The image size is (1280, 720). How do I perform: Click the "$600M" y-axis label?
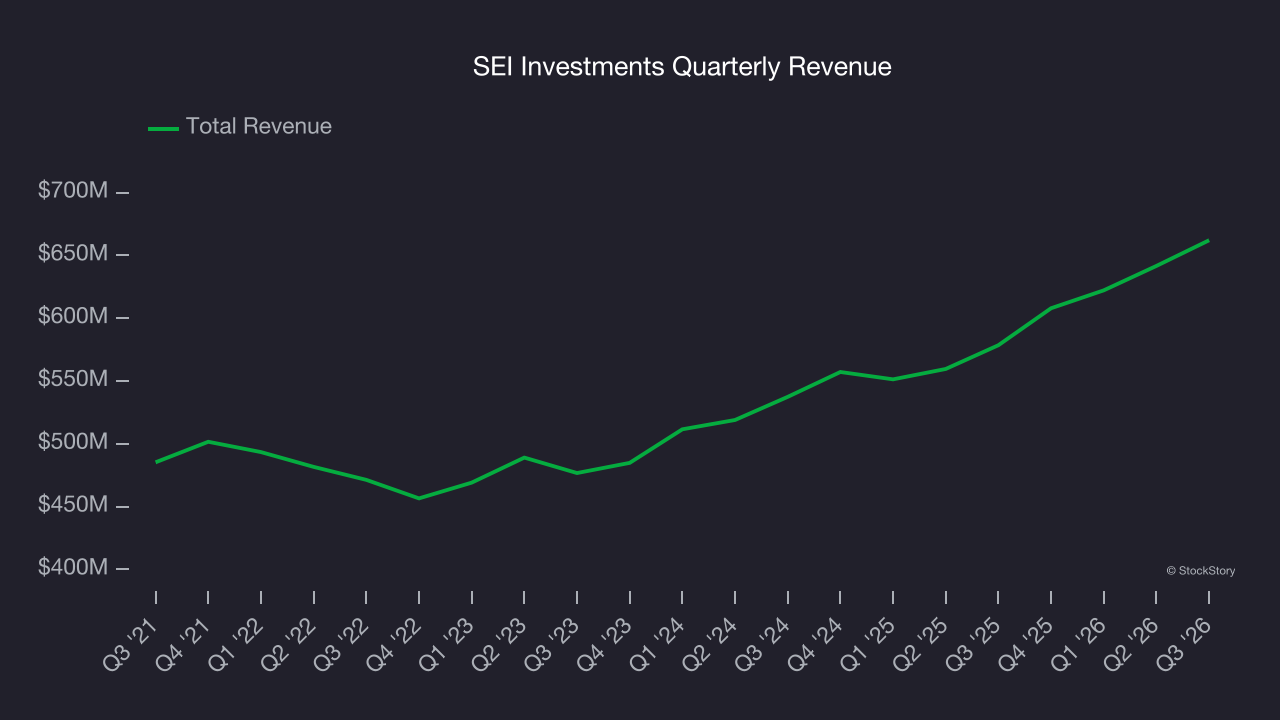pyautogui.click(x=73, y=317)
